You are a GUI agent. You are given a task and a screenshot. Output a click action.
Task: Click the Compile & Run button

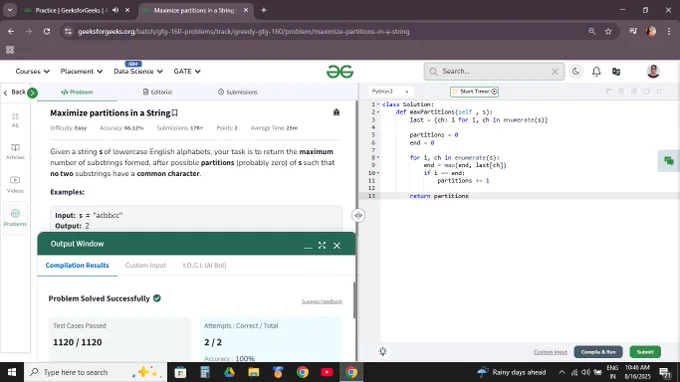click(x=598, y=352)
